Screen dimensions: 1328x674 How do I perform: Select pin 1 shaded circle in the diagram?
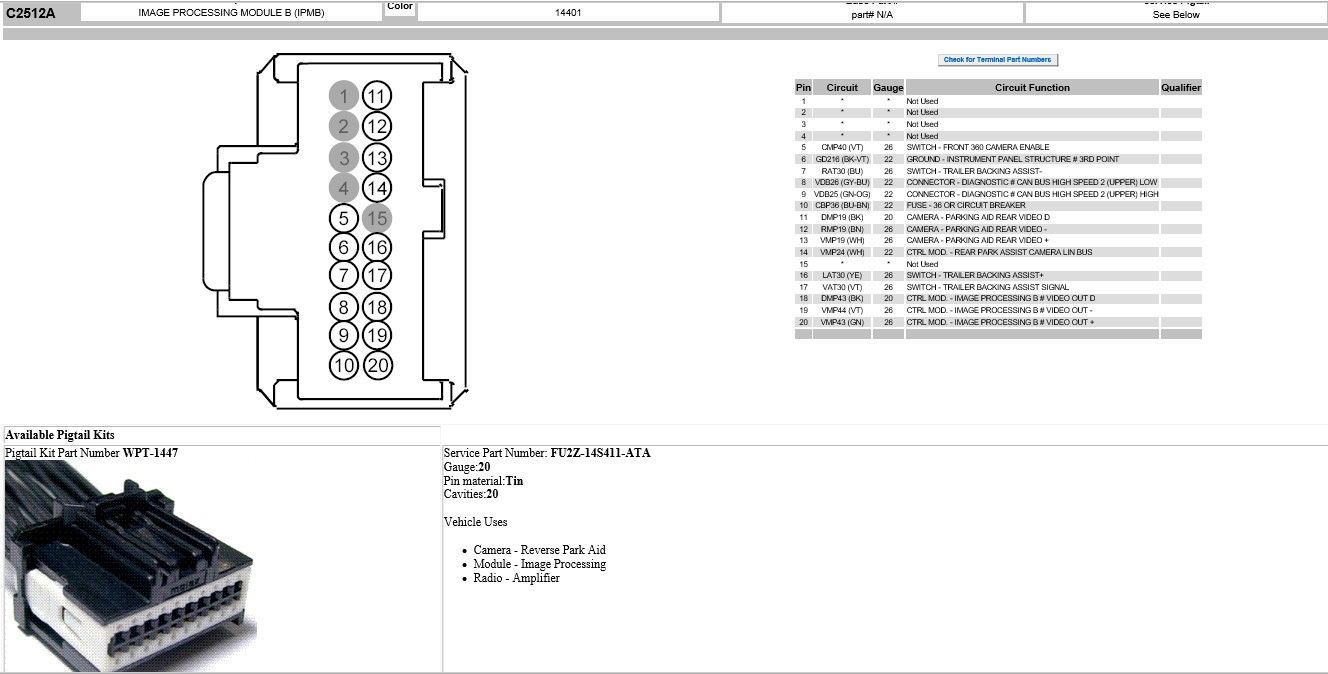pos(344,95)
